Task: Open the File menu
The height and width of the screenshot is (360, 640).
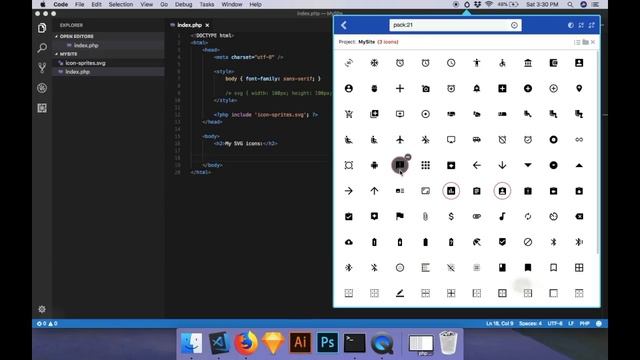Action: pyautogui.click(x=80, y=4)
